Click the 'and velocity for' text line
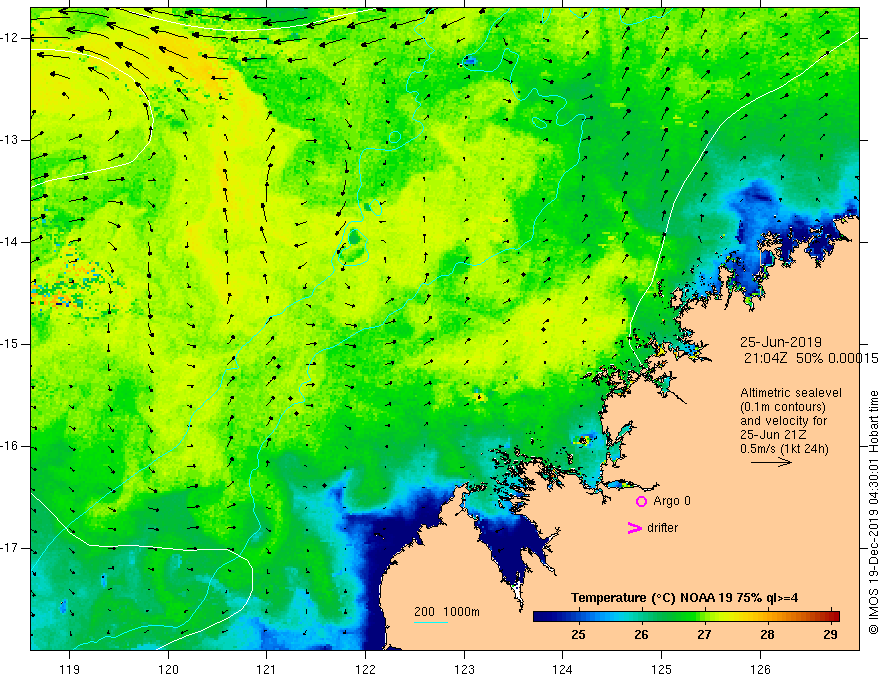880x680 pixels. pyautogui.click(x=783, y=421)
